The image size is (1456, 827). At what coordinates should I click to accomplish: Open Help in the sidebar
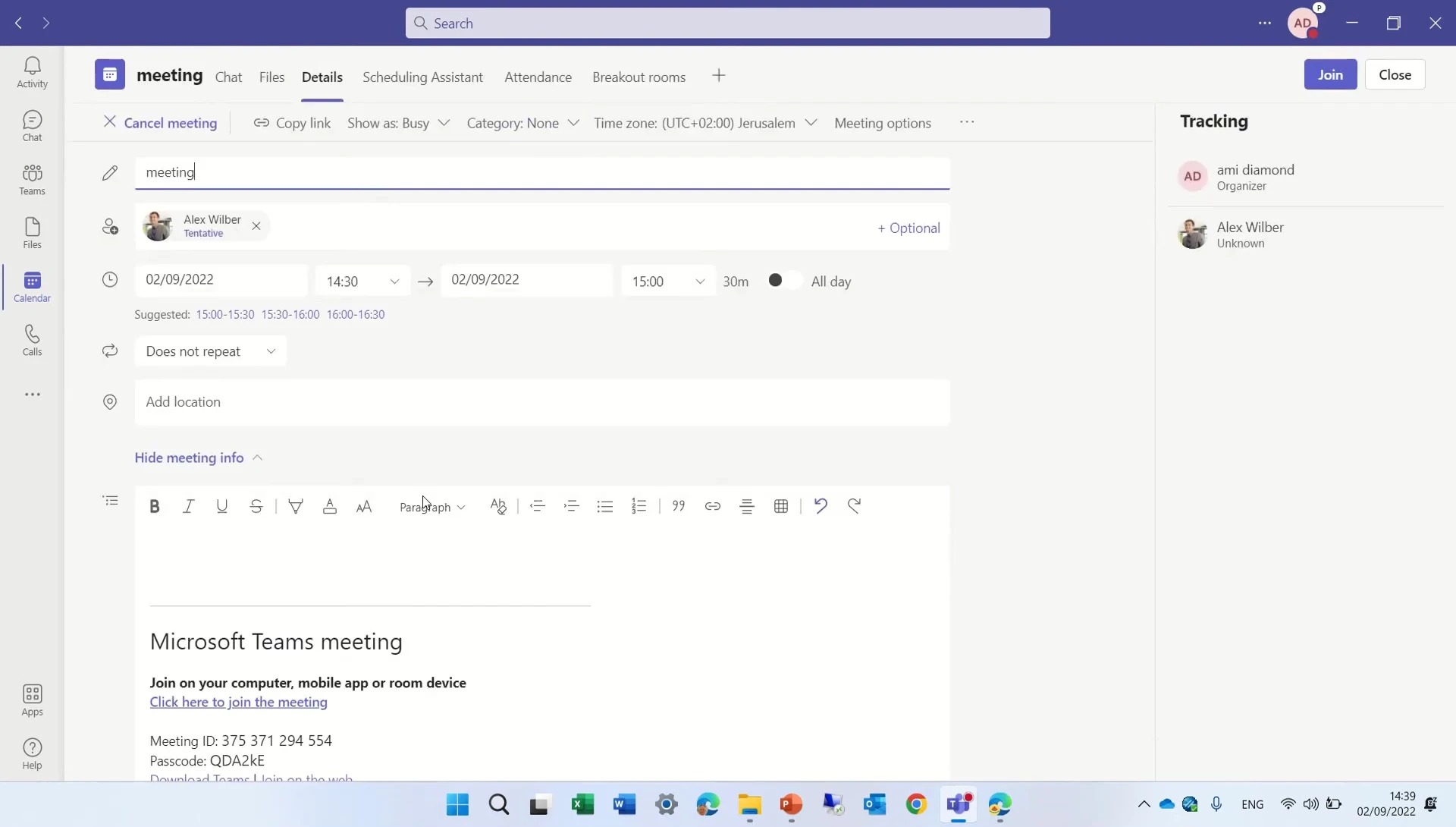[x=32, y=755]
